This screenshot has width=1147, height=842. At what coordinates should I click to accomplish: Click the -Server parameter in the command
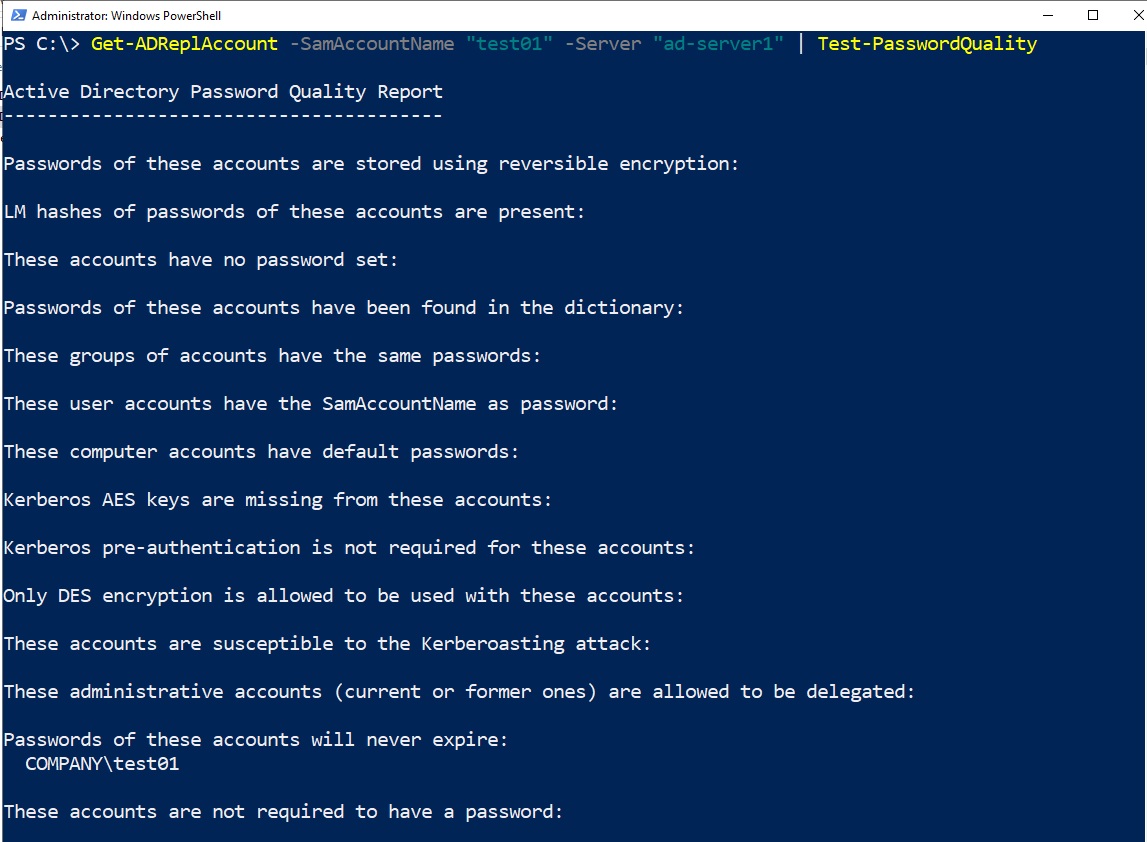tap(602, 44)
